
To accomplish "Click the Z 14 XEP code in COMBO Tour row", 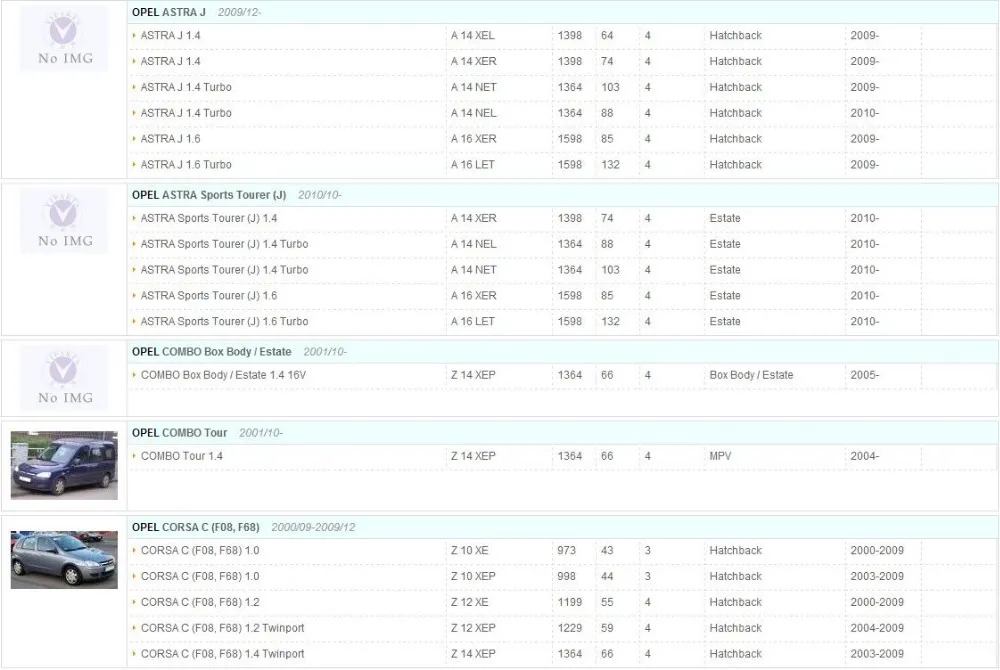I will [473, 456].
